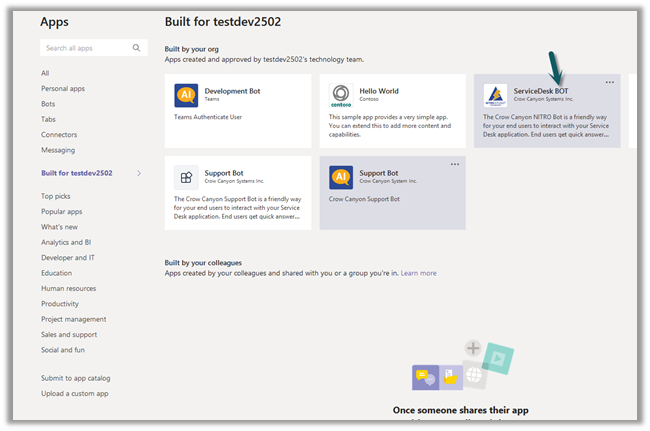Screen dimensions: 650x431
Task: Open the Productivity category
Action: click(60, 303)
